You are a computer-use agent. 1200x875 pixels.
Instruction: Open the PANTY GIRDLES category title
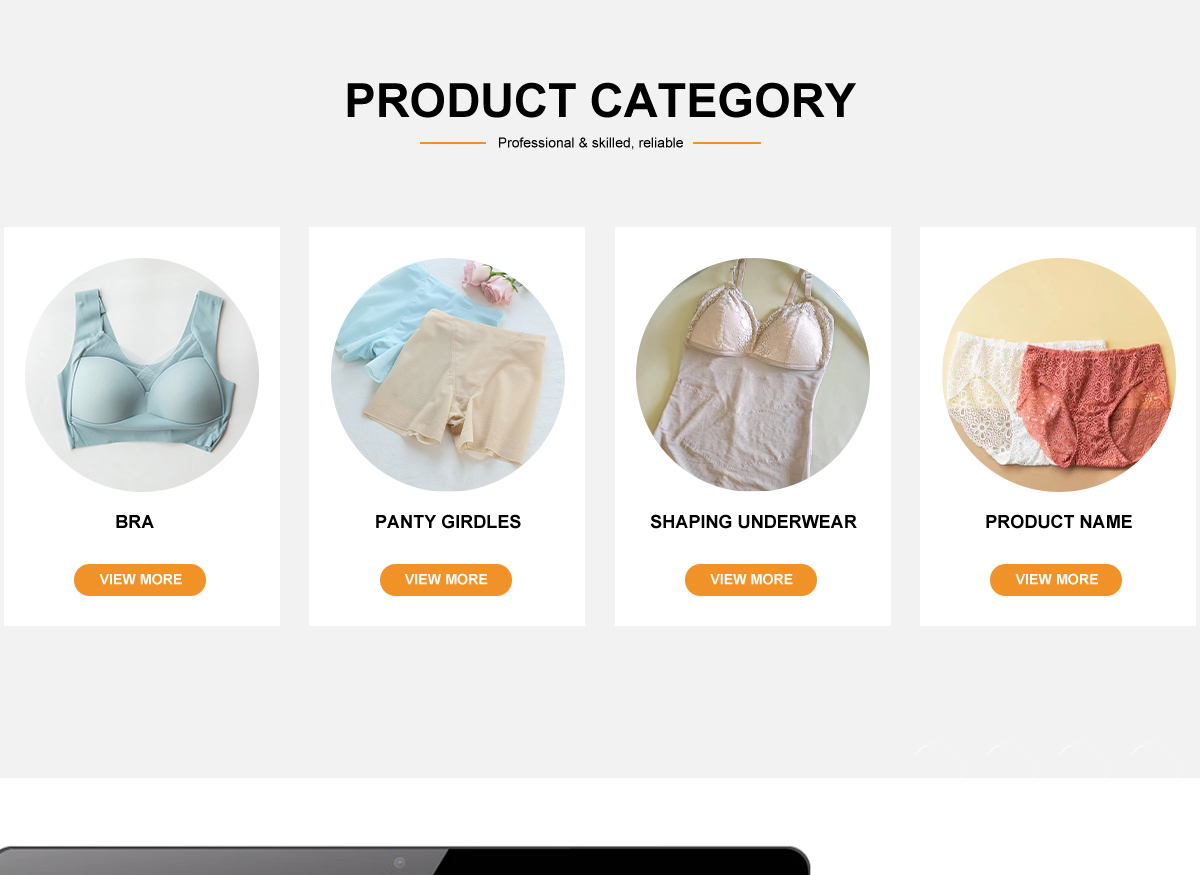pyautogui.click(x=448, y=522)
